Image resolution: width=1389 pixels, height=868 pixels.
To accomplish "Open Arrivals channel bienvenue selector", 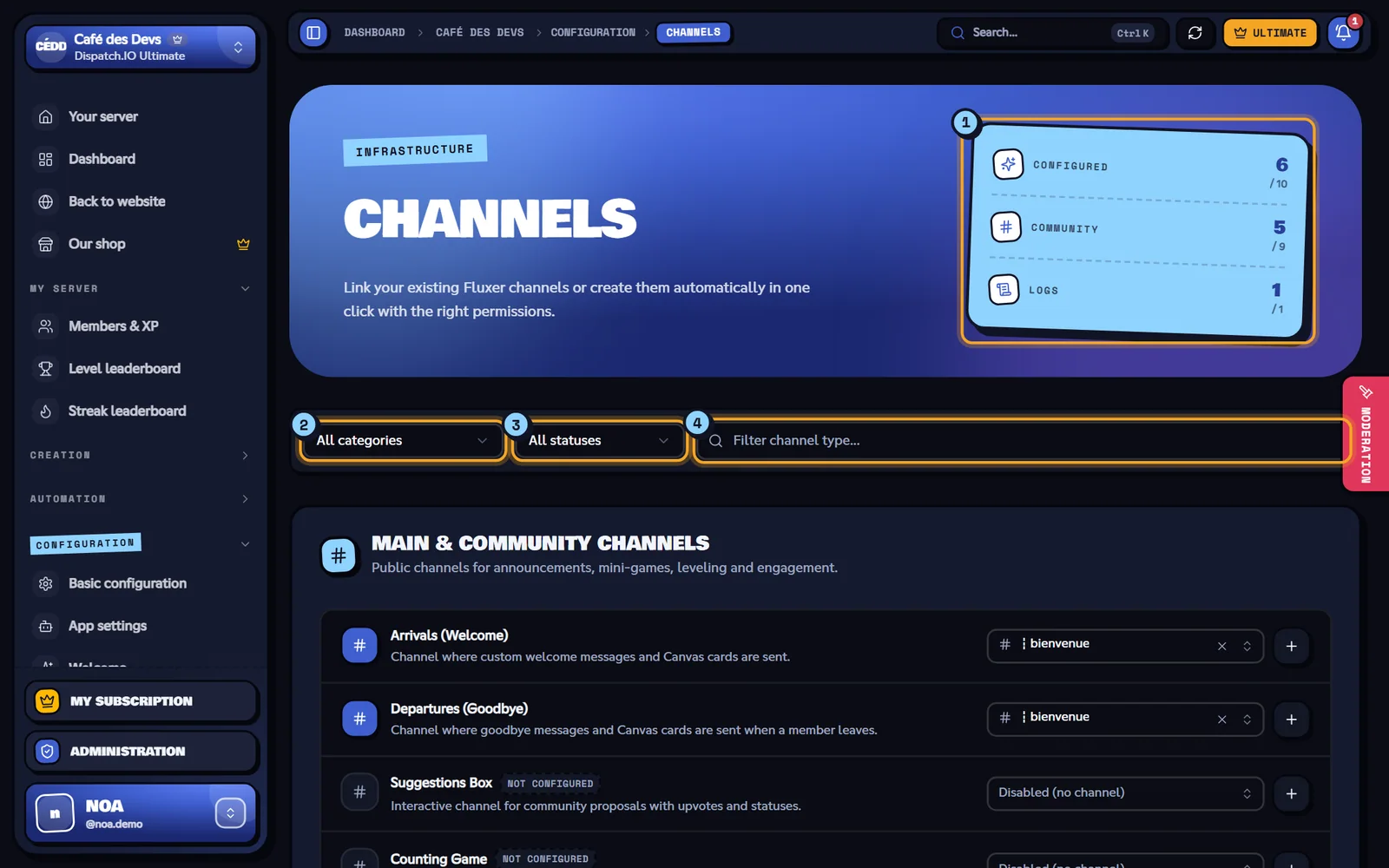I will 1125,647.
